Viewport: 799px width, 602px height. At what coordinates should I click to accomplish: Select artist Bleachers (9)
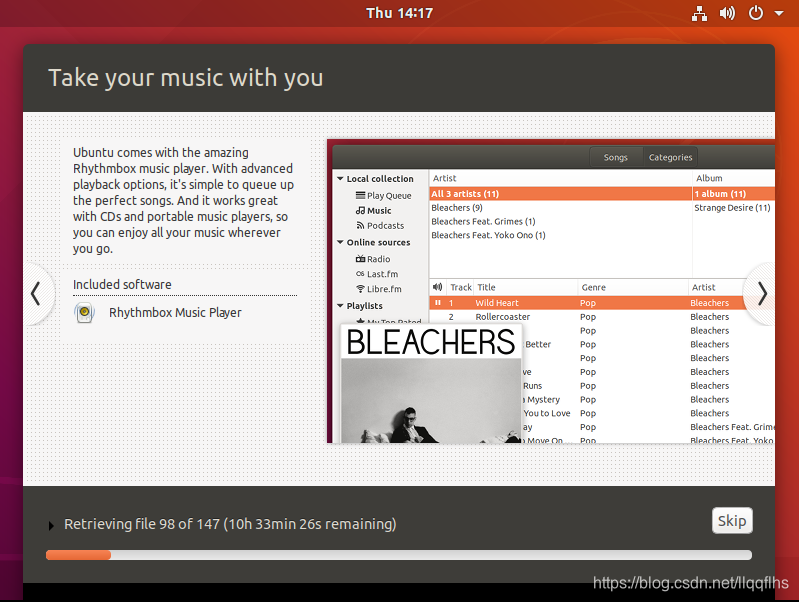(x=457, y=208)
